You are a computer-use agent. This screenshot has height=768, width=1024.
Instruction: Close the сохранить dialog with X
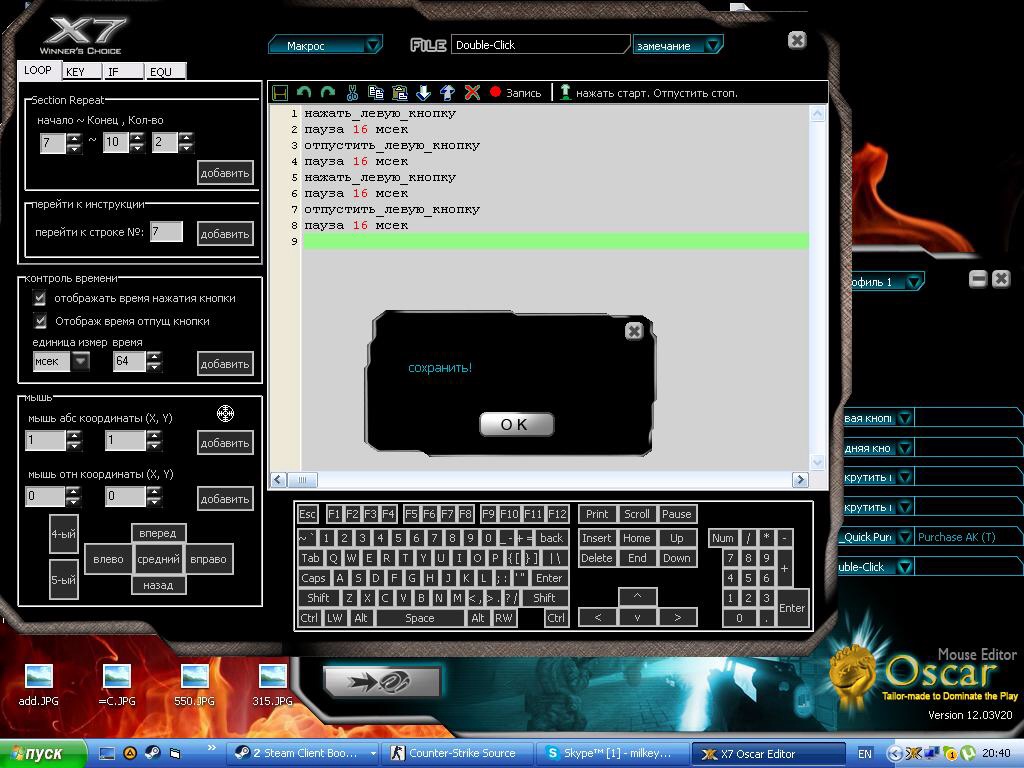pyautogui.click(x=633, y=331)
